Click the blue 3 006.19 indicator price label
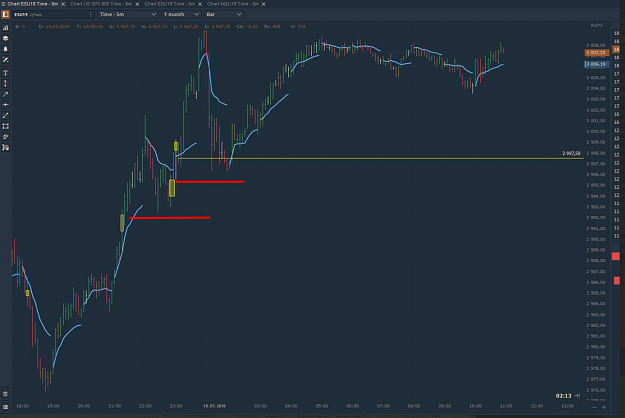The width and height of the screenshot is (625, 418). [x=596, y=64]
